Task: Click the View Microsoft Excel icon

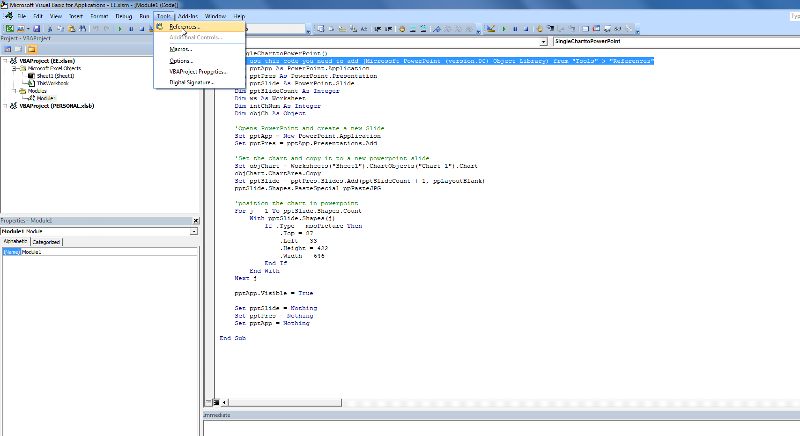Action: coord(8,29)
